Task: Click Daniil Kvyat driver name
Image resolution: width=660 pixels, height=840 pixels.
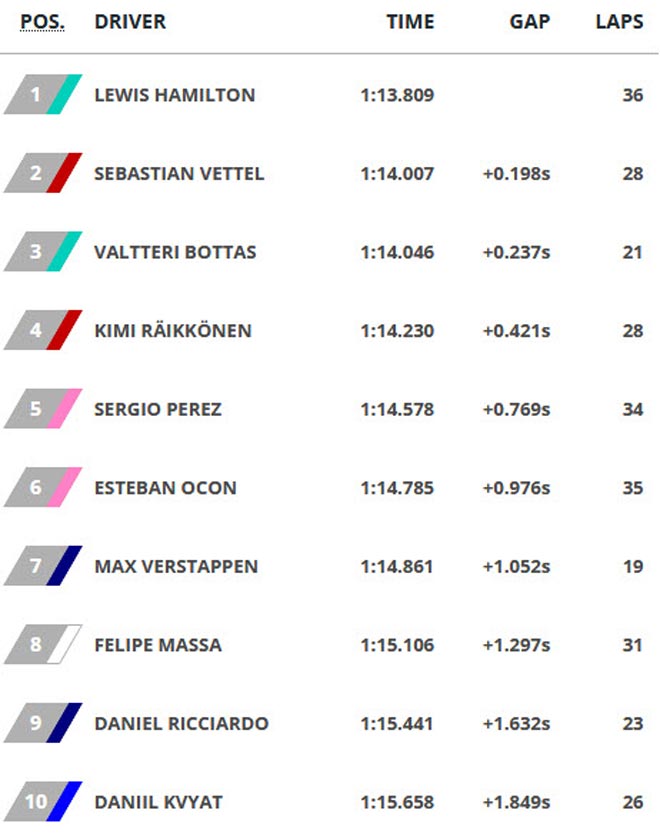Action: (x=158, y=803)
